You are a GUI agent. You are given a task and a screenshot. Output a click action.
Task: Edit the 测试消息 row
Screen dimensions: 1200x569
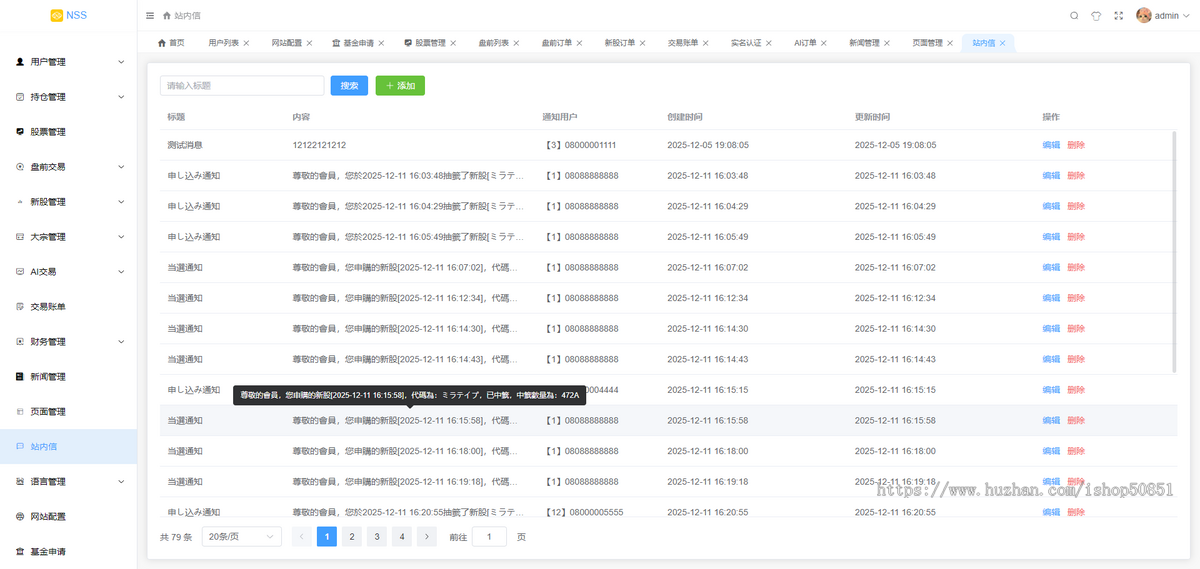(x=1051, y=145)
